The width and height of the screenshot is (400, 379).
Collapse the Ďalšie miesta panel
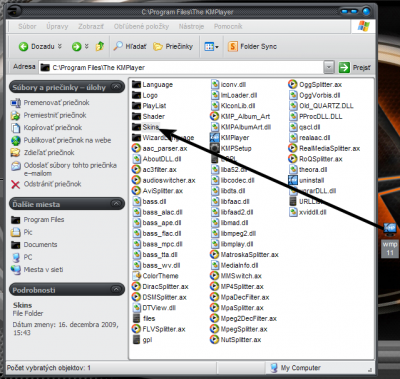[x=116, y=204]
